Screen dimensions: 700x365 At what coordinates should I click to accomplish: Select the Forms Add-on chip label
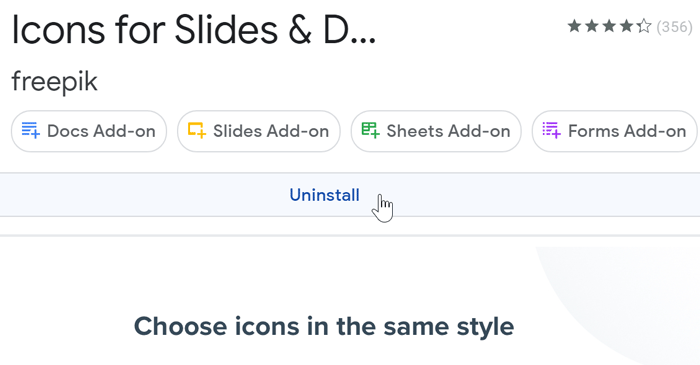(627, 131)
